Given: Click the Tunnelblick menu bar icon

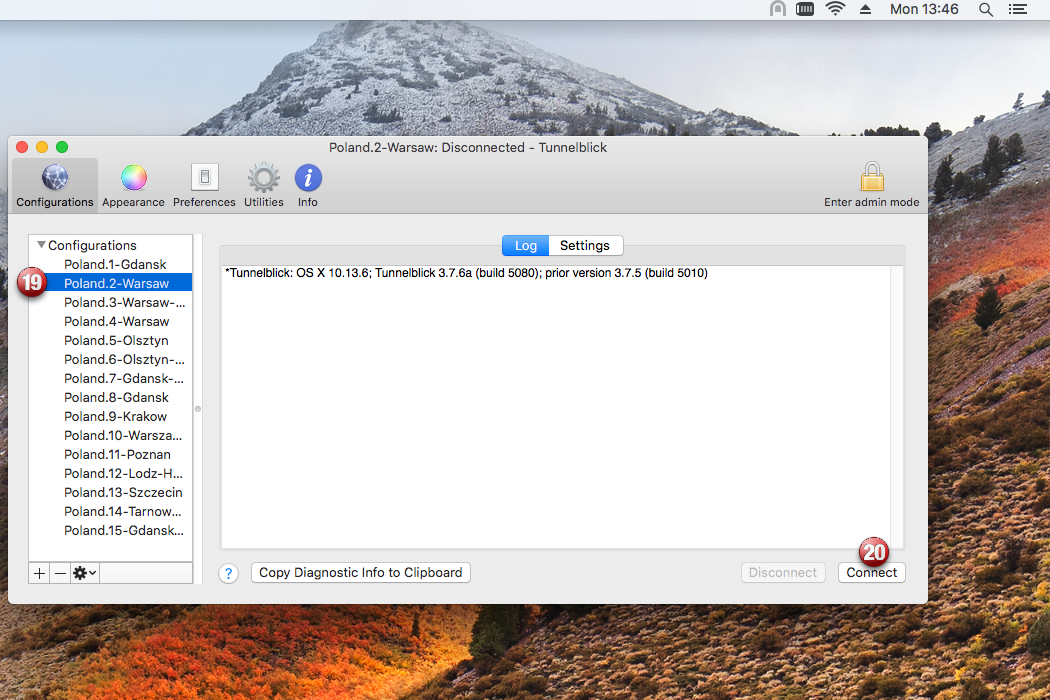Looking at the screenshot, I should tap(777, 9).
